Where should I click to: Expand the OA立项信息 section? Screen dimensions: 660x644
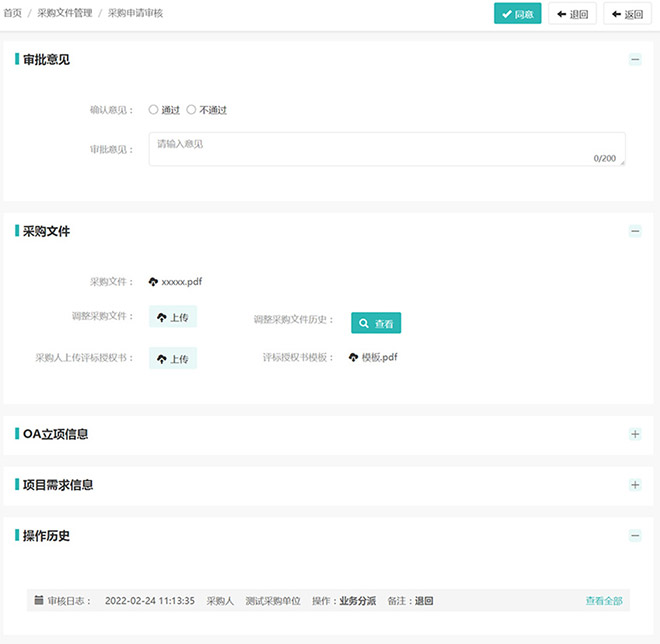click(635, 434)
